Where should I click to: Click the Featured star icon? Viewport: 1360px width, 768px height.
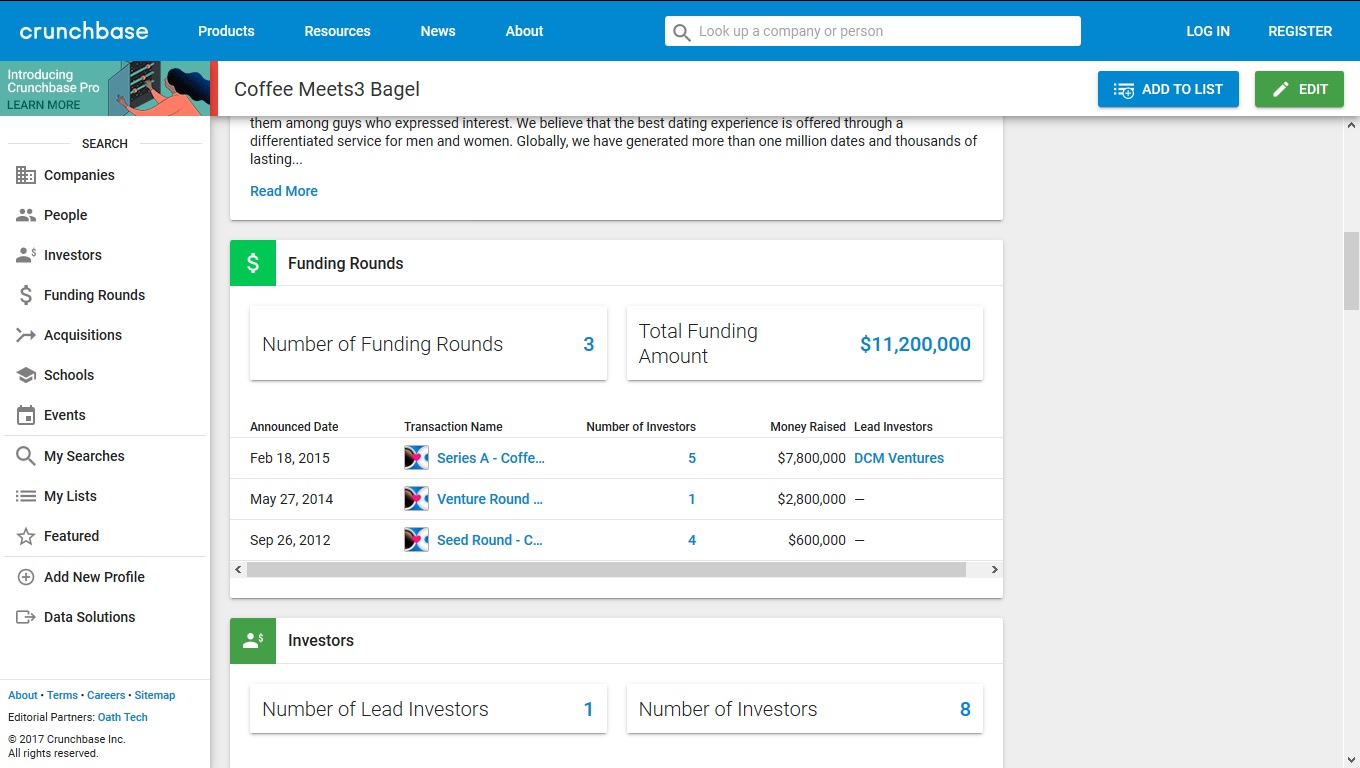26,536
